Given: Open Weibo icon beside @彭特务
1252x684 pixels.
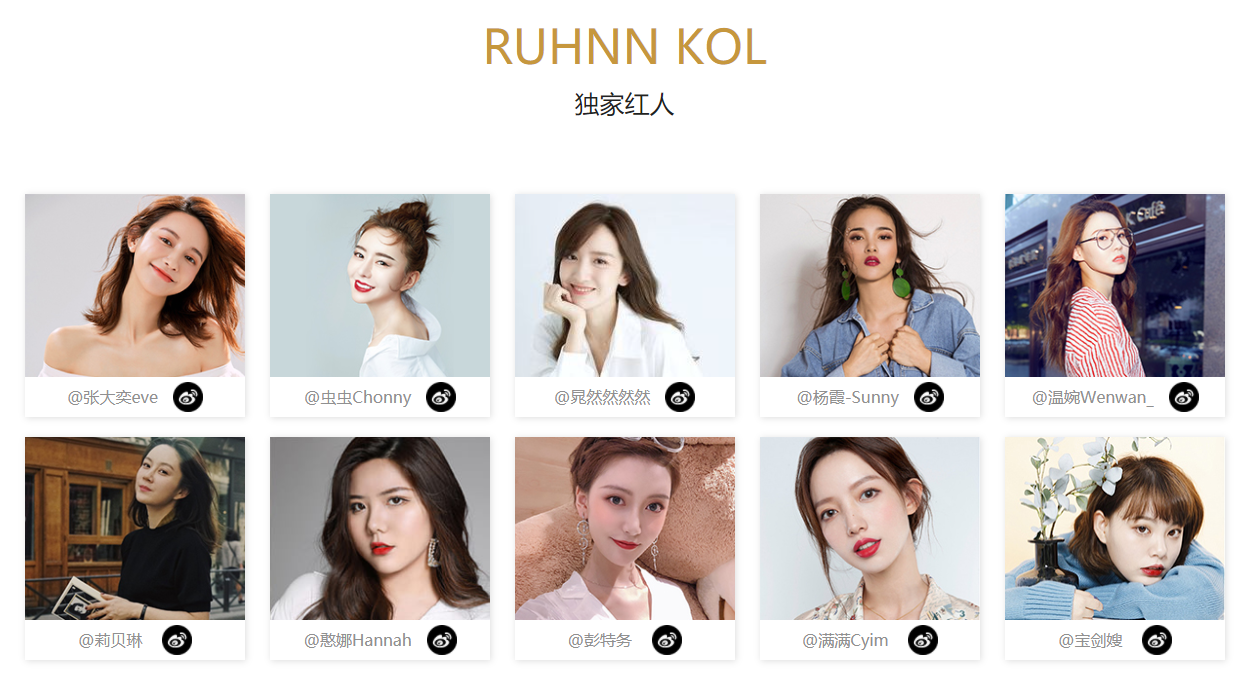Looking at the screenshot, I should 667,640.
